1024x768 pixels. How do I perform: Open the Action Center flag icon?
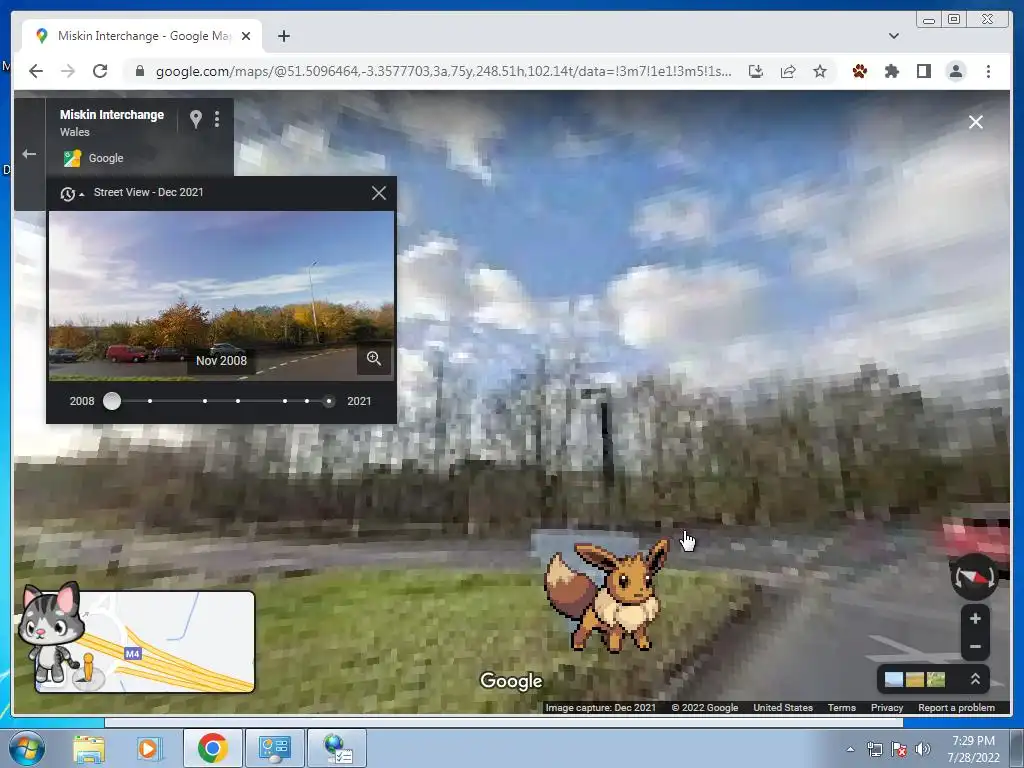[899, 749]
